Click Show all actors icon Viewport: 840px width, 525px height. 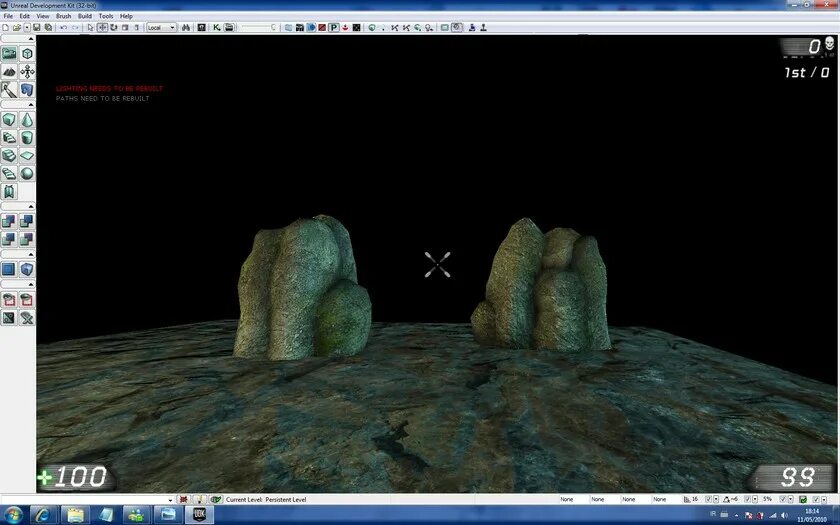pos(27,318)
